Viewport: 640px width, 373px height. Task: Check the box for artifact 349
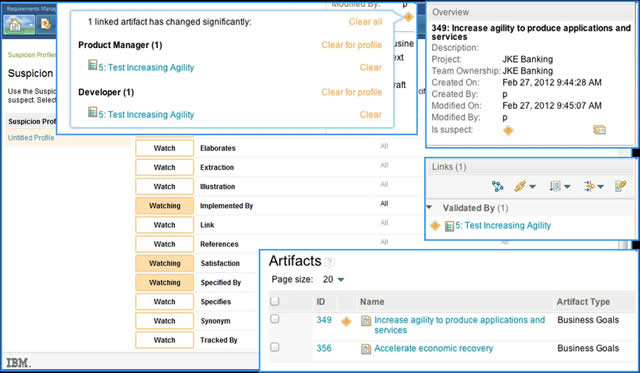(x=275, y=319)
